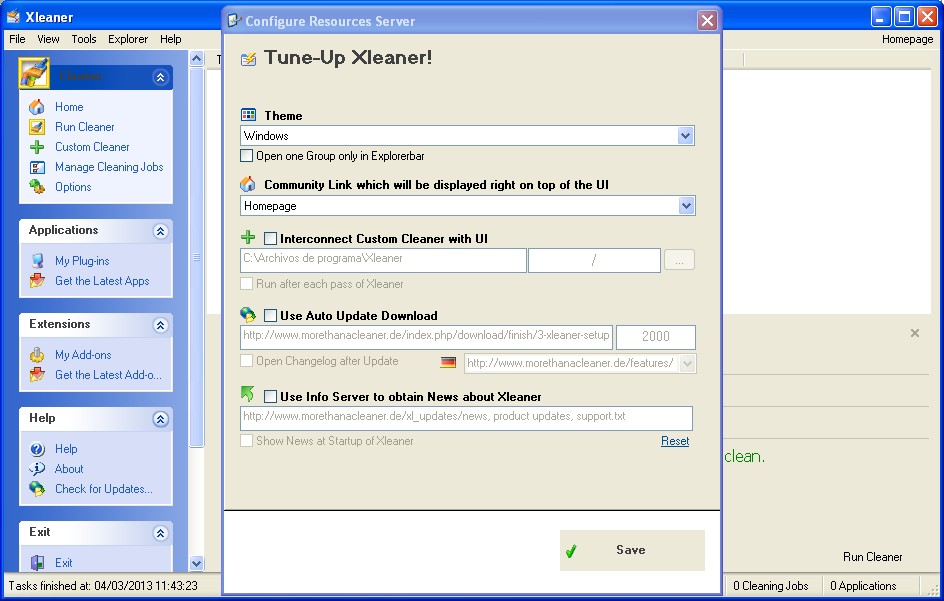Click the Info Server news URL field
The image size is (944, 601).
pos(467,419)
